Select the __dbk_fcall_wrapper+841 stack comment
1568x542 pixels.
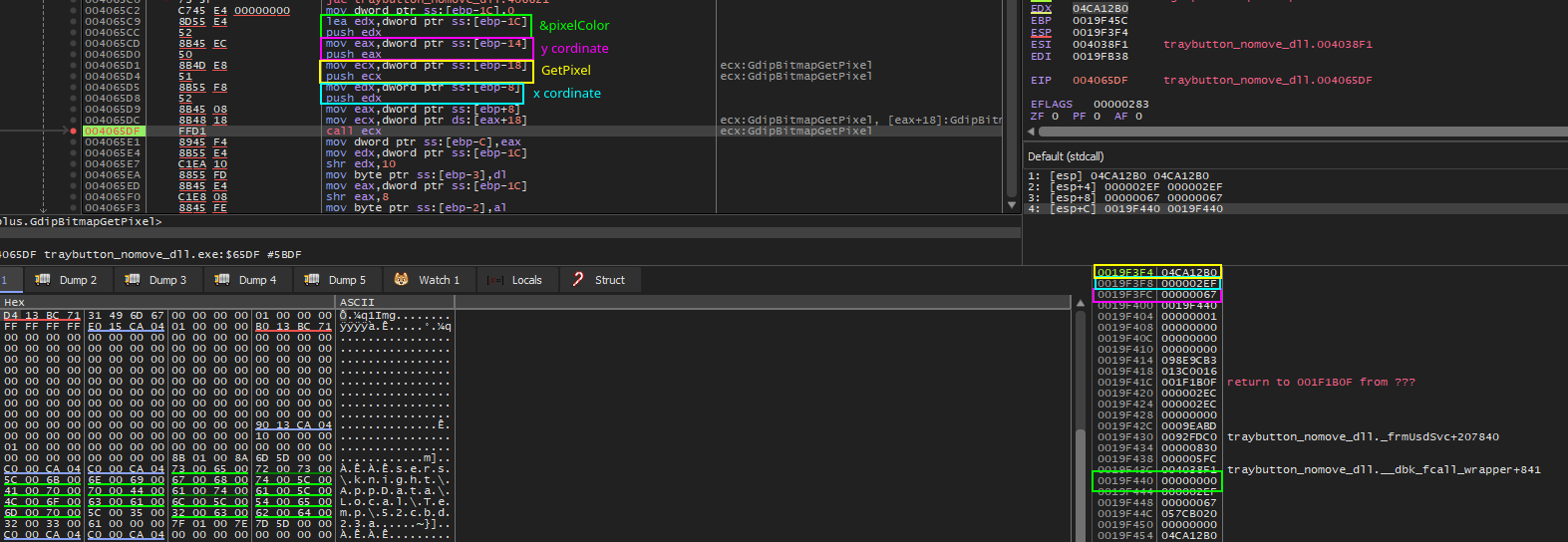[1384, 469]
